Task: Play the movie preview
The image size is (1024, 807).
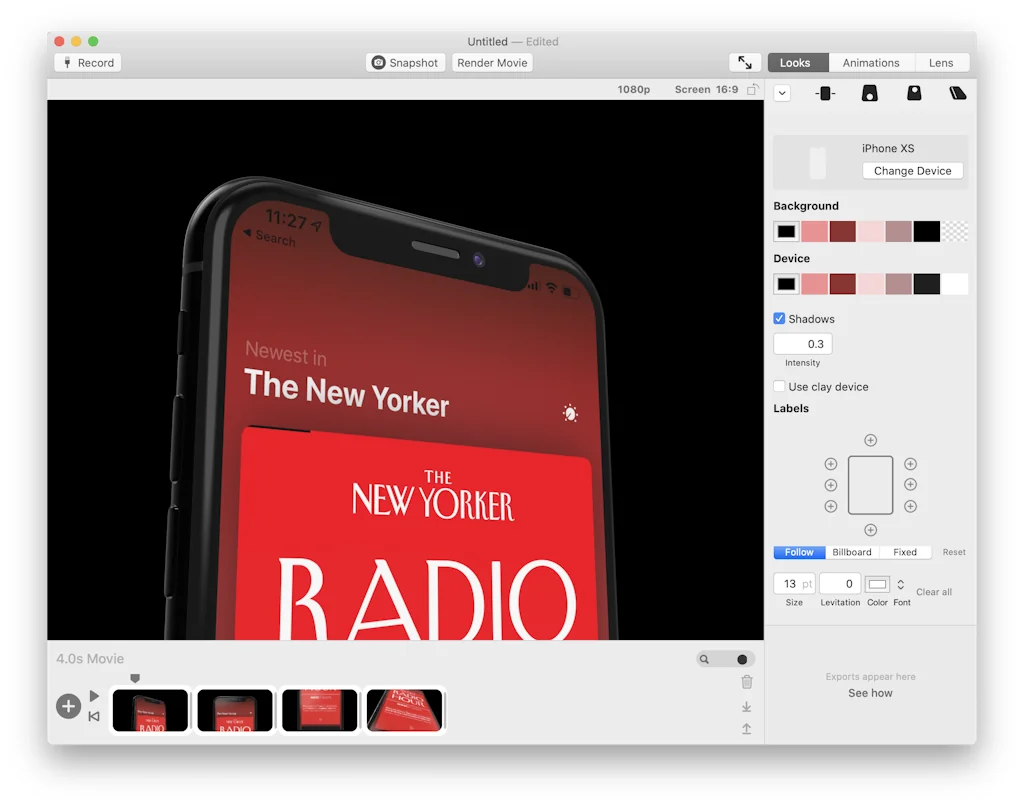Action: coord(94,696)
